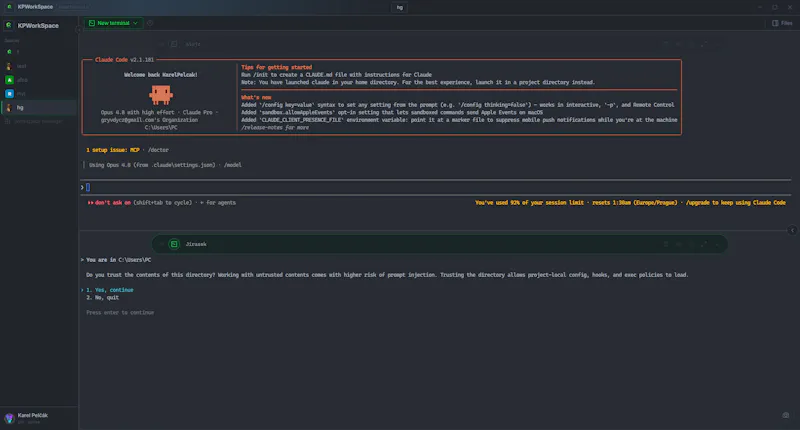Viewport: 800px width, 430px height.
Task: Open the New terminal dropdown arrow
Action: click(x=135, y=23)
